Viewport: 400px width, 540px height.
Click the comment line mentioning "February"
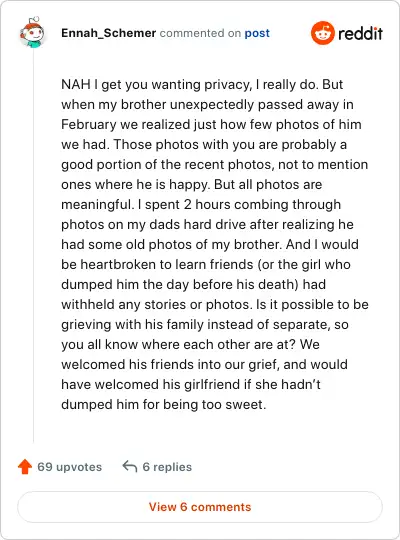point(211,124)
